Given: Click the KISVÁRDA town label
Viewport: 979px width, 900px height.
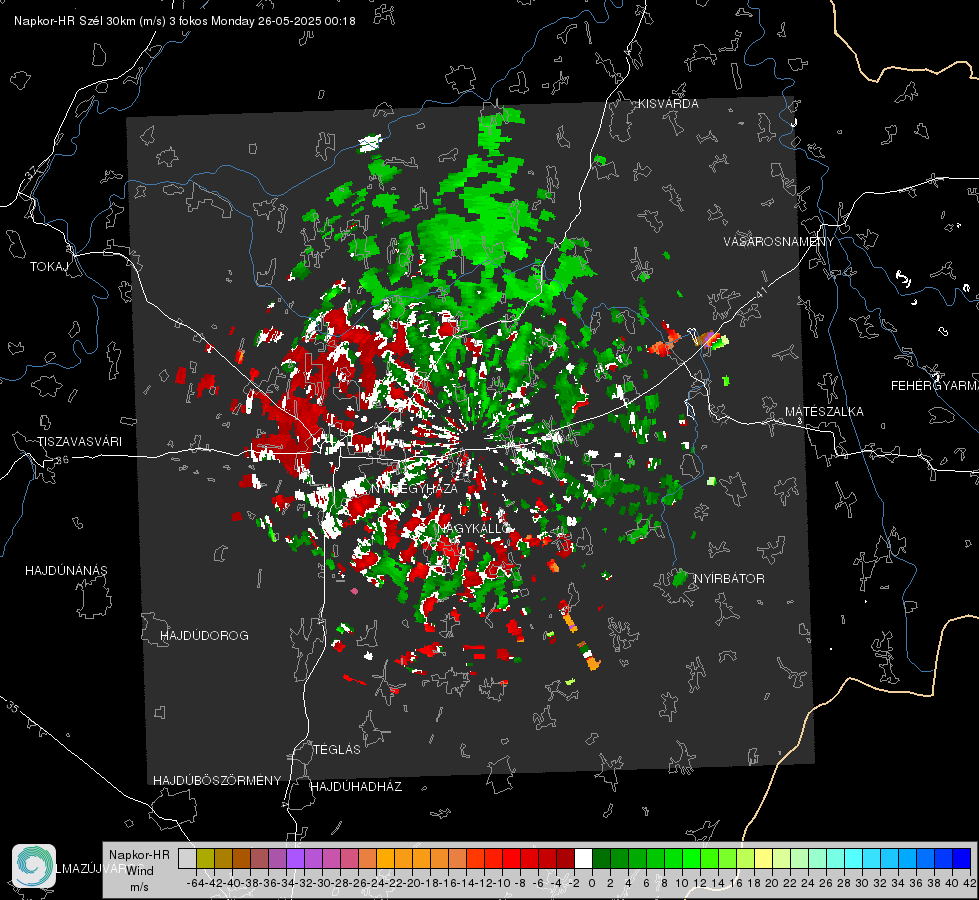Looking at the screenshot, I should point(668,104).
